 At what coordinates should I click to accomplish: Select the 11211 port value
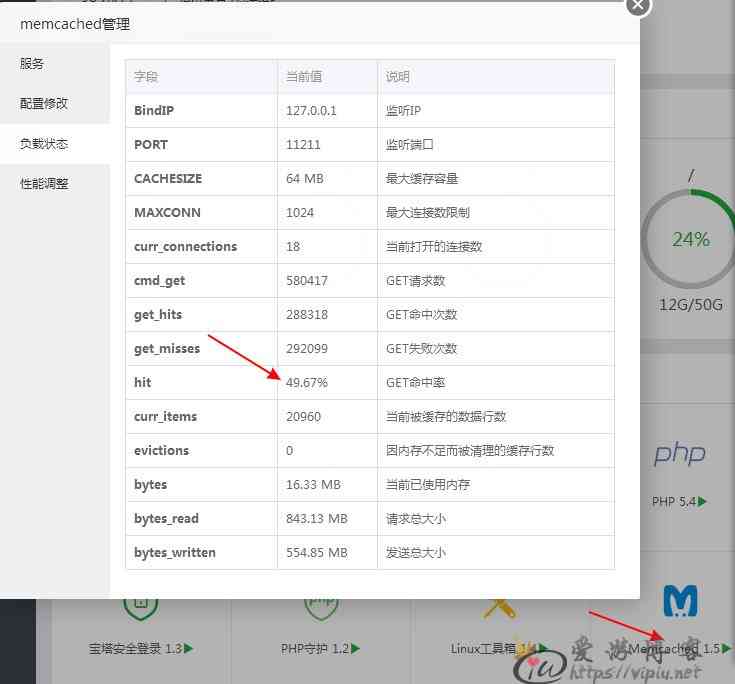coord(303,144)
